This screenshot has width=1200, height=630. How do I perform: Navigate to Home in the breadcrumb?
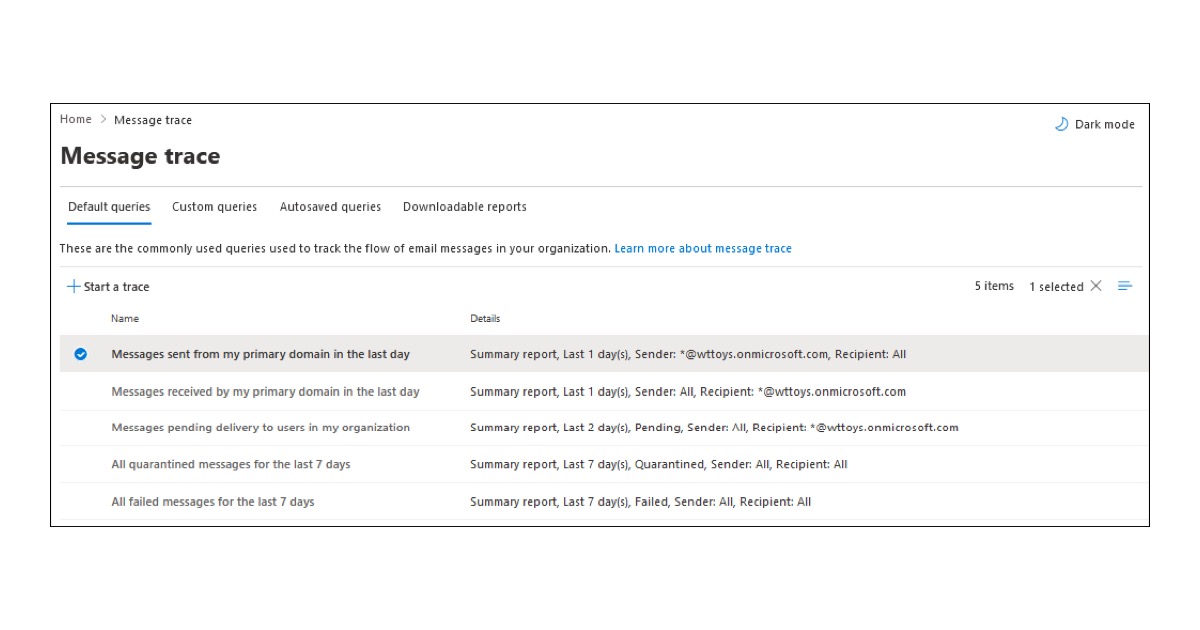tap(76, 119)
